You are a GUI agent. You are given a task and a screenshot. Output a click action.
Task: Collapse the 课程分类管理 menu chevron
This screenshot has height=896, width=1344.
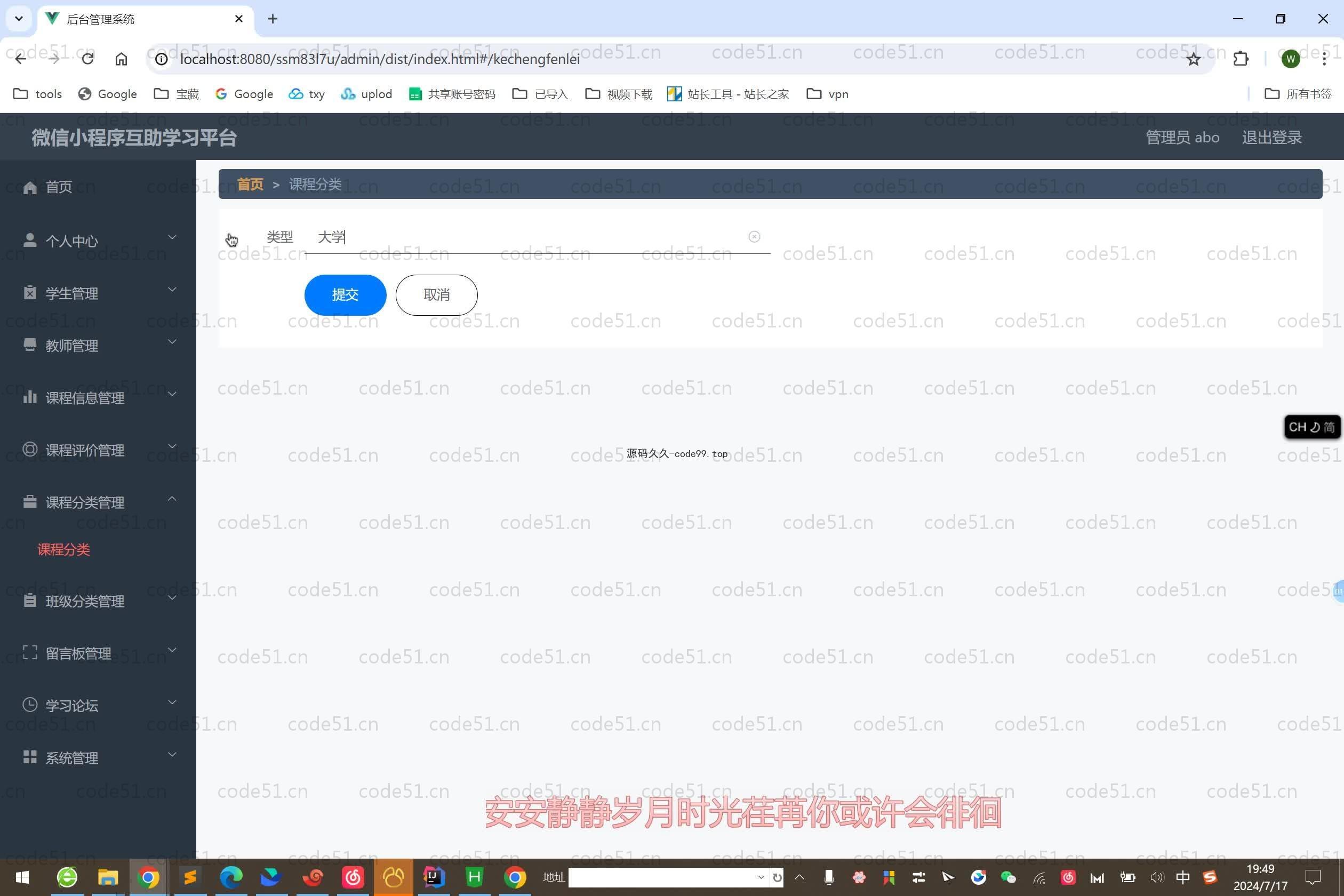(x=172, y=499)
